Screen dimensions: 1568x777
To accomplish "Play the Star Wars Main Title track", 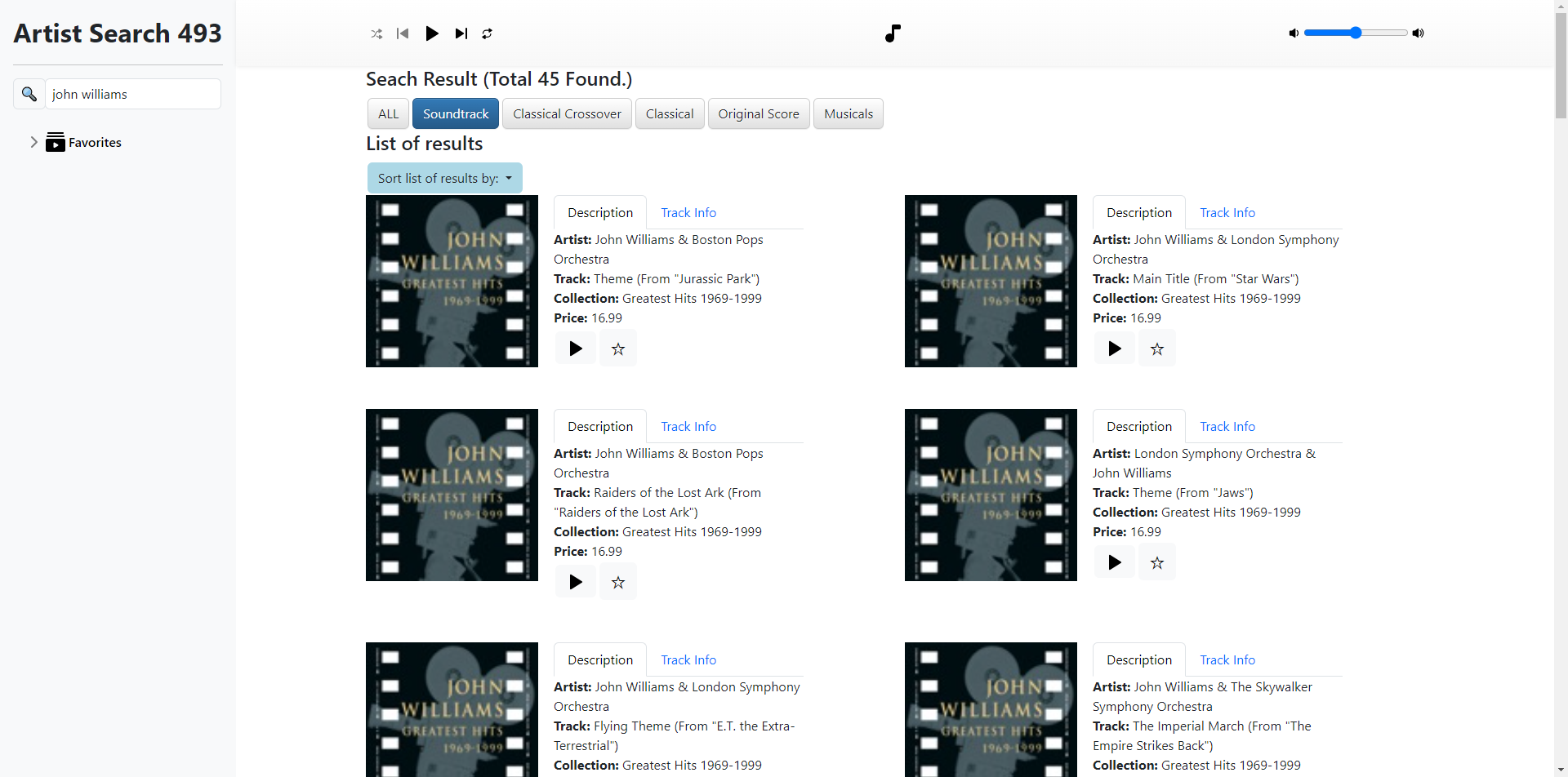I will [1115, 349].
